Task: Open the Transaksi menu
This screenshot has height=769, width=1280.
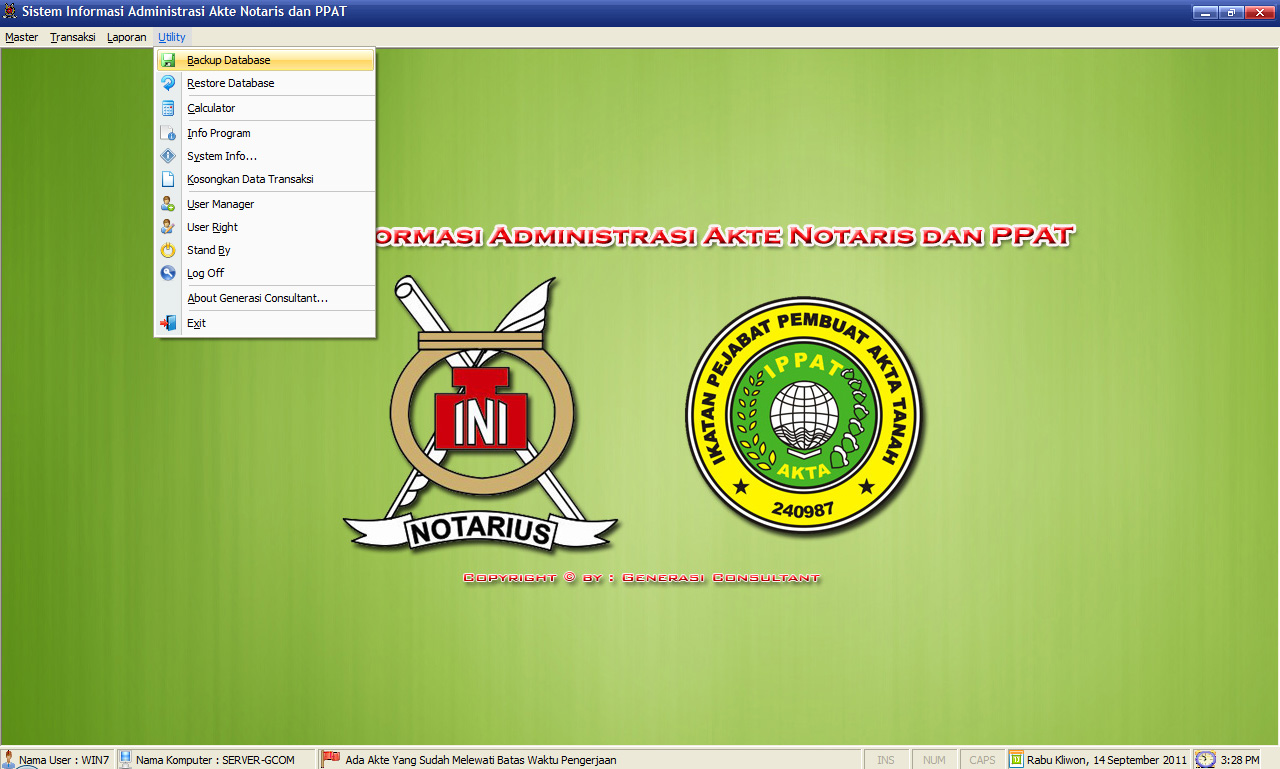Action: click(x=73, y=37)
